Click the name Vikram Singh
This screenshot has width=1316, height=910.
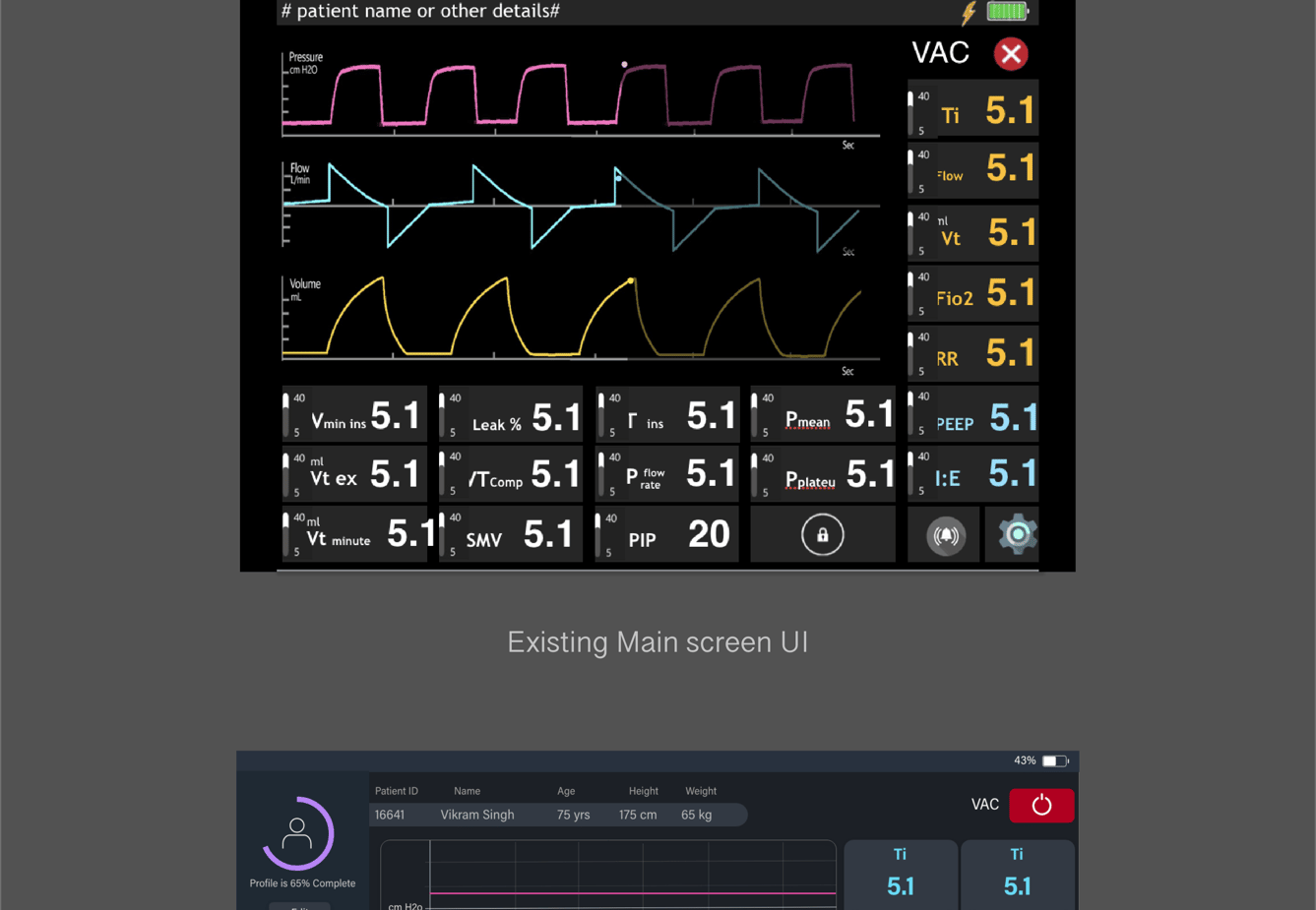coord(477,815)
